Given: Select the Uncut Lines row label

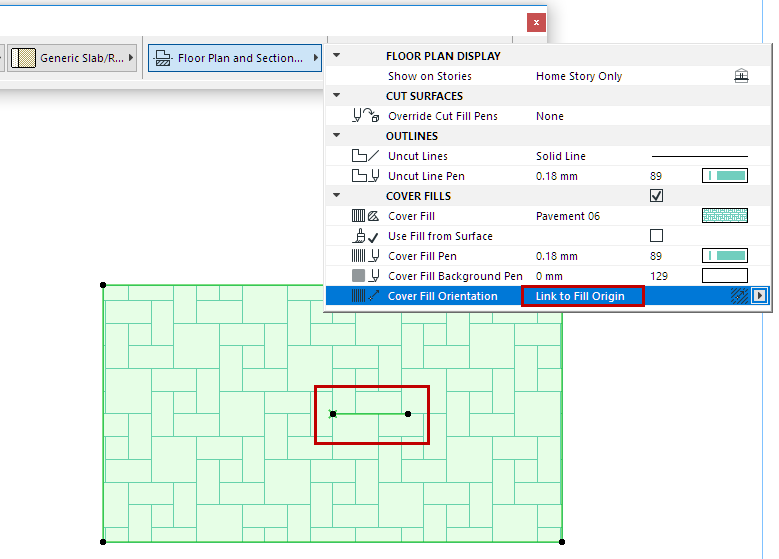Looking at the screenshot, I should (x=418, y=156).
